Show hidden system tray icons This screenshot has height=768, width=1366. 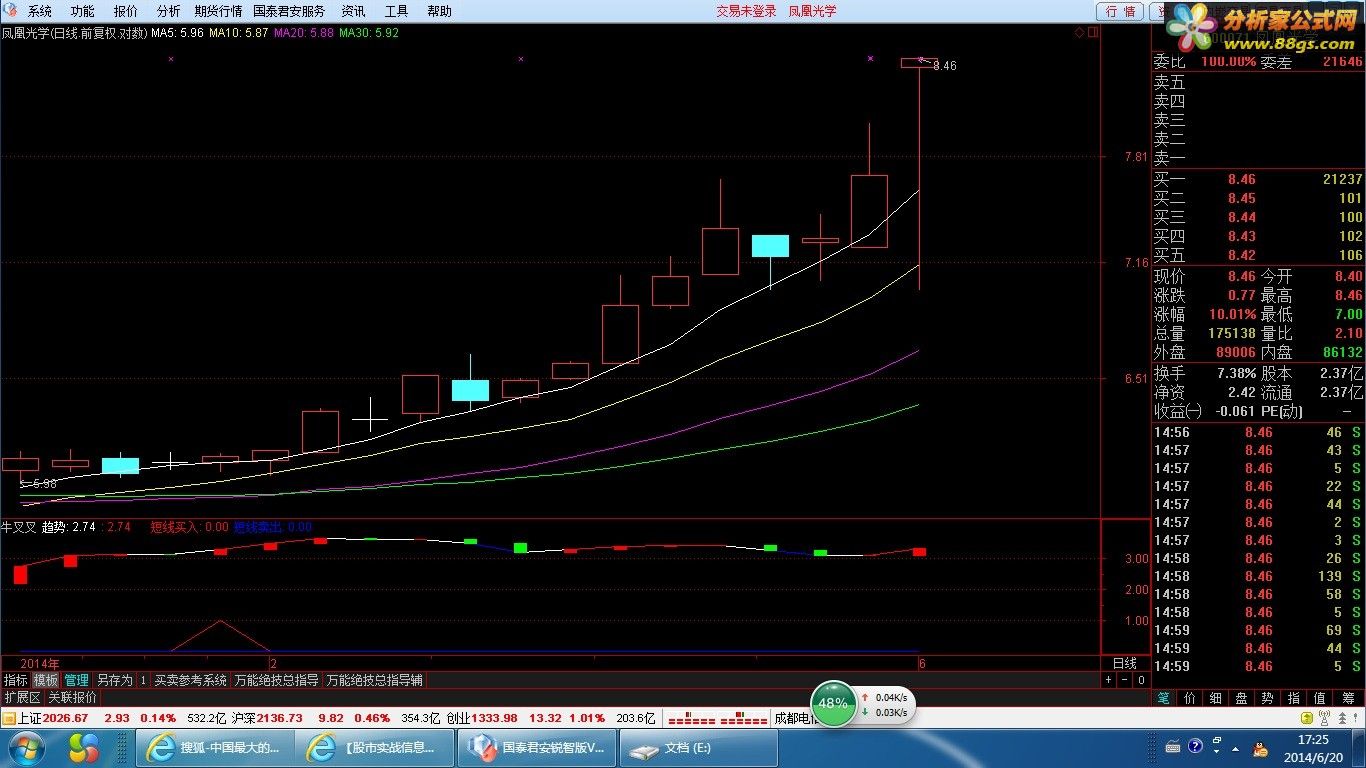pyautogui.click(x=1236, y=748)
